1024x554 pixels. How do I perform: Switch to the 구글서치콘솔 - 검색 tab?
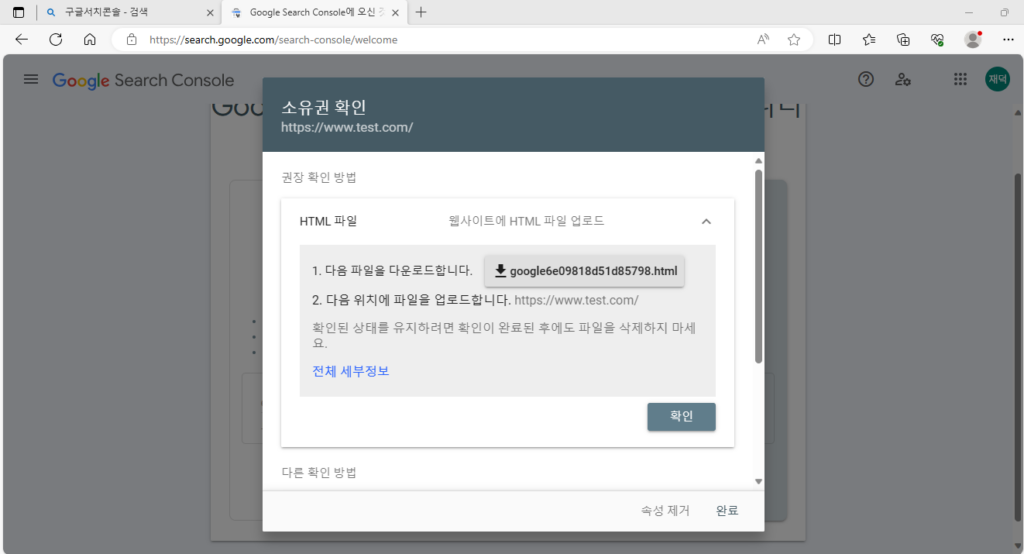[x=129, y=12]
